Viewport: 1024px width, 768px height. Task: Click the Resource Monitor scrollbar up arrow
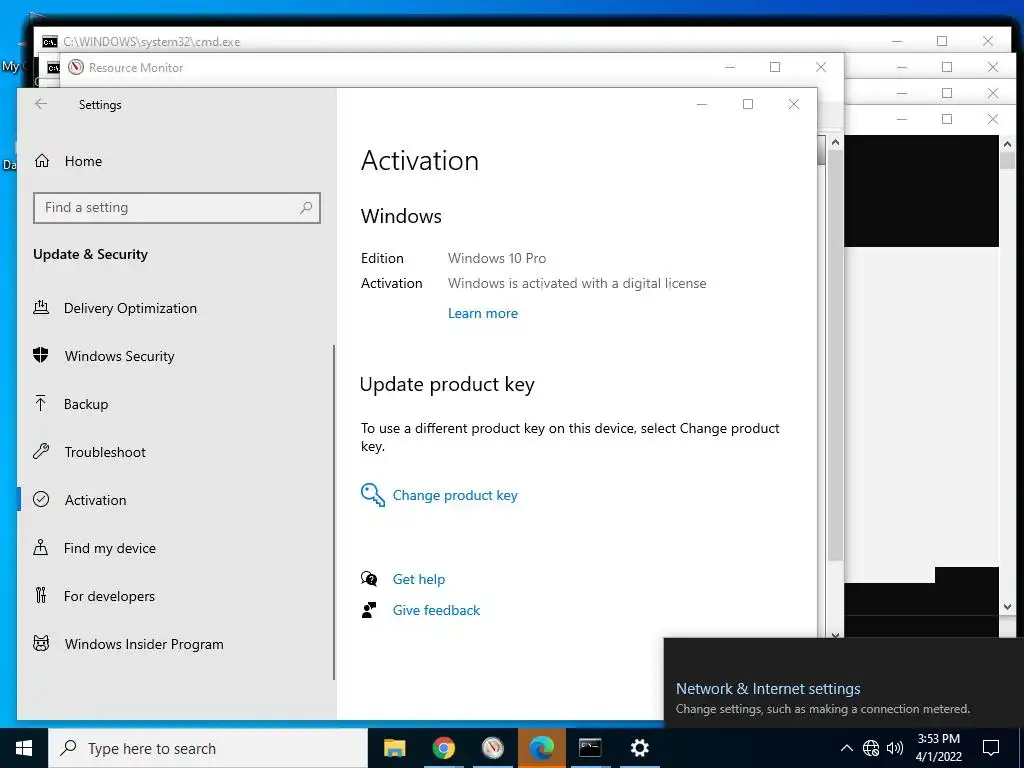tap(835, 142)
